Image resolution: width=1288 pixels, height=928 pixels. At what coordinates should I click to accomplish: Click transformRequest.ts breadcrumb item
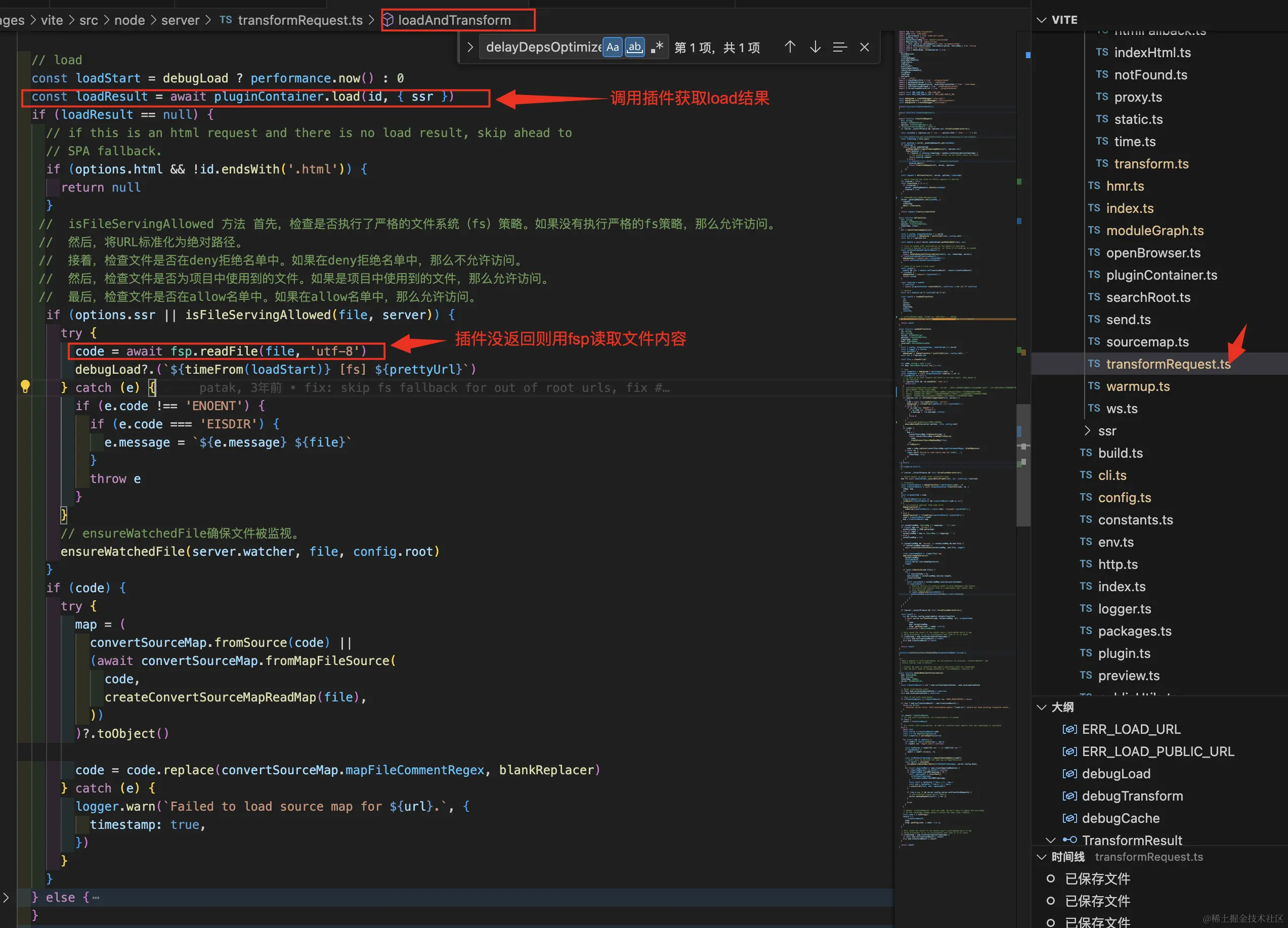(299, 20)
